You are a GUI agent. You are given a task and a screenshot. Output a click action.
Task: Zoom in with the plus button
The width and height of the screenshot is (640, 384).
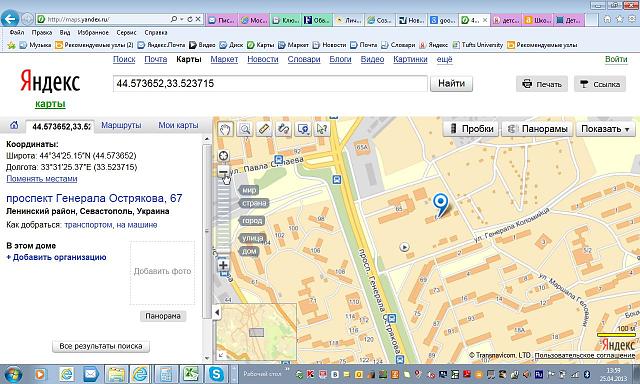pyautogui.click(x=223, y=265)
